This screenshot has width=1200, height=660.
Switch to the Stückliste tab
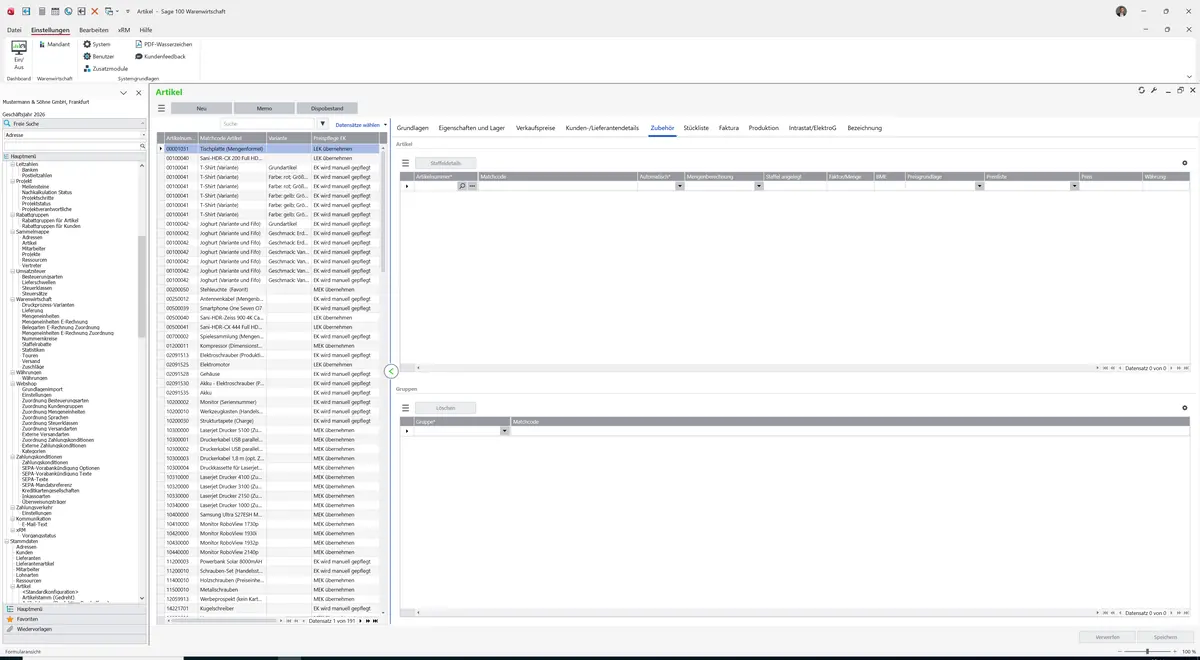click(x=696, y=128)
